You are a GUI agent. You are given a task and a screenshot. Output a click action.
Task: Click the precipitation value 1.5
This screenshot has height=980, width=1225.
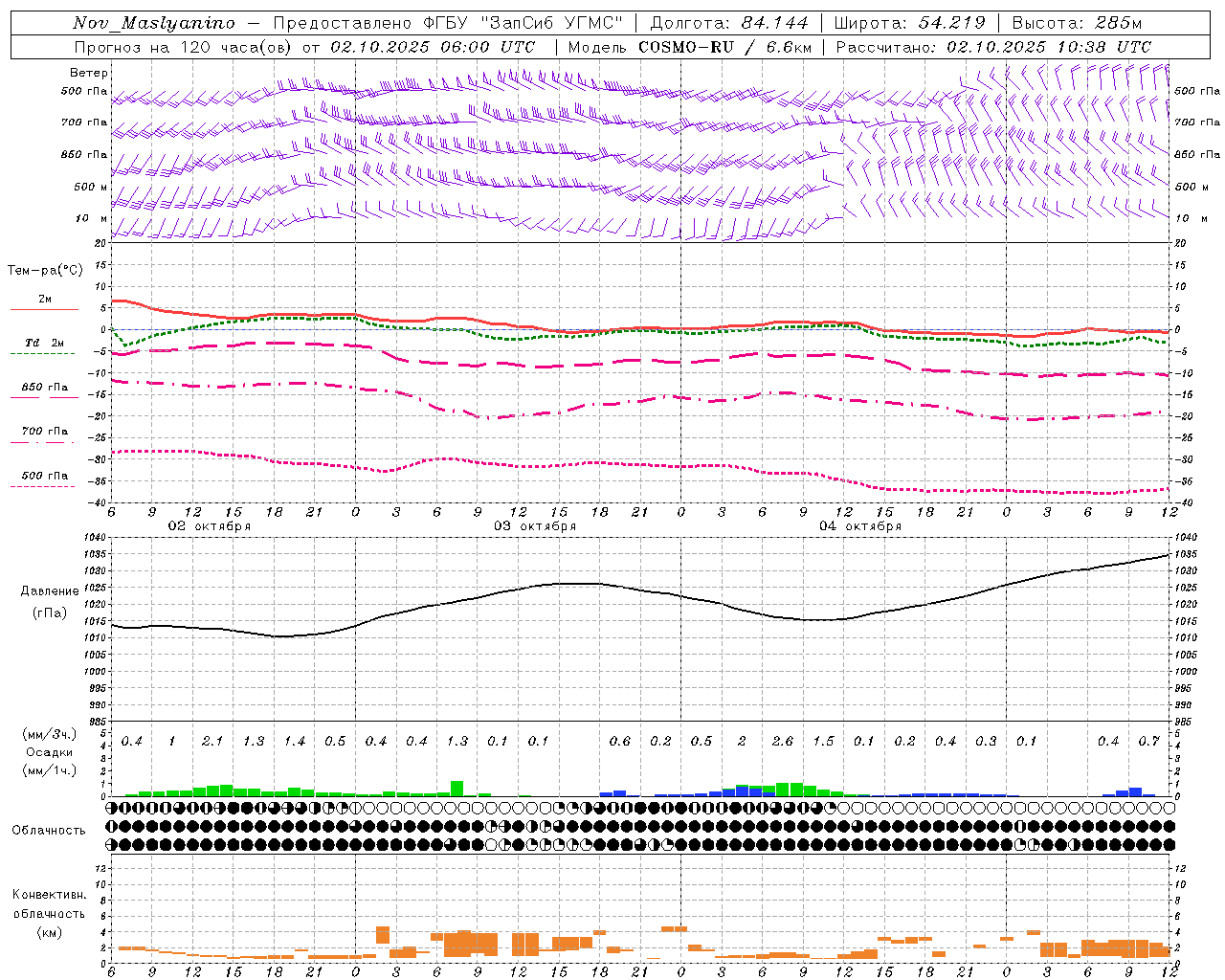[x=823, y=742]
